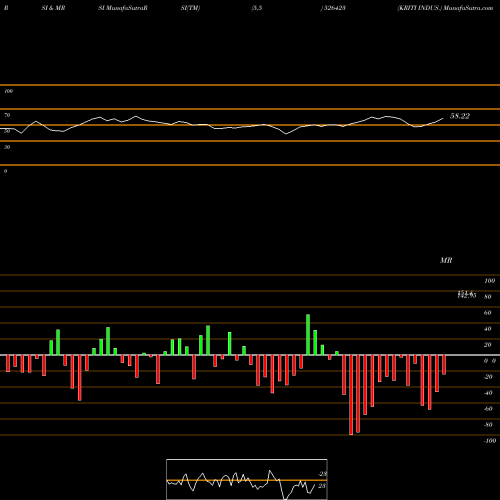Click the MR axis label 40
The width and height of the screenshot is (500, 500).
[487, 329]
